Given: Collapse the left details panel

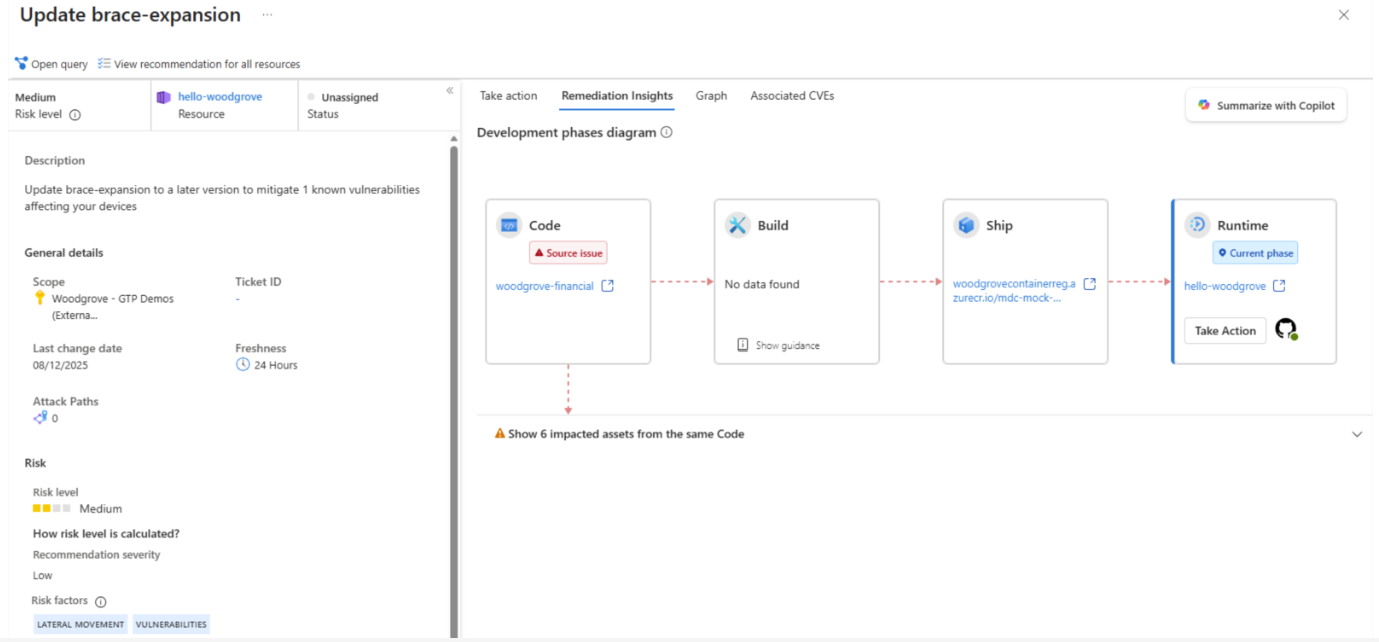Looking at the screenshot, I should click(450, 91).
